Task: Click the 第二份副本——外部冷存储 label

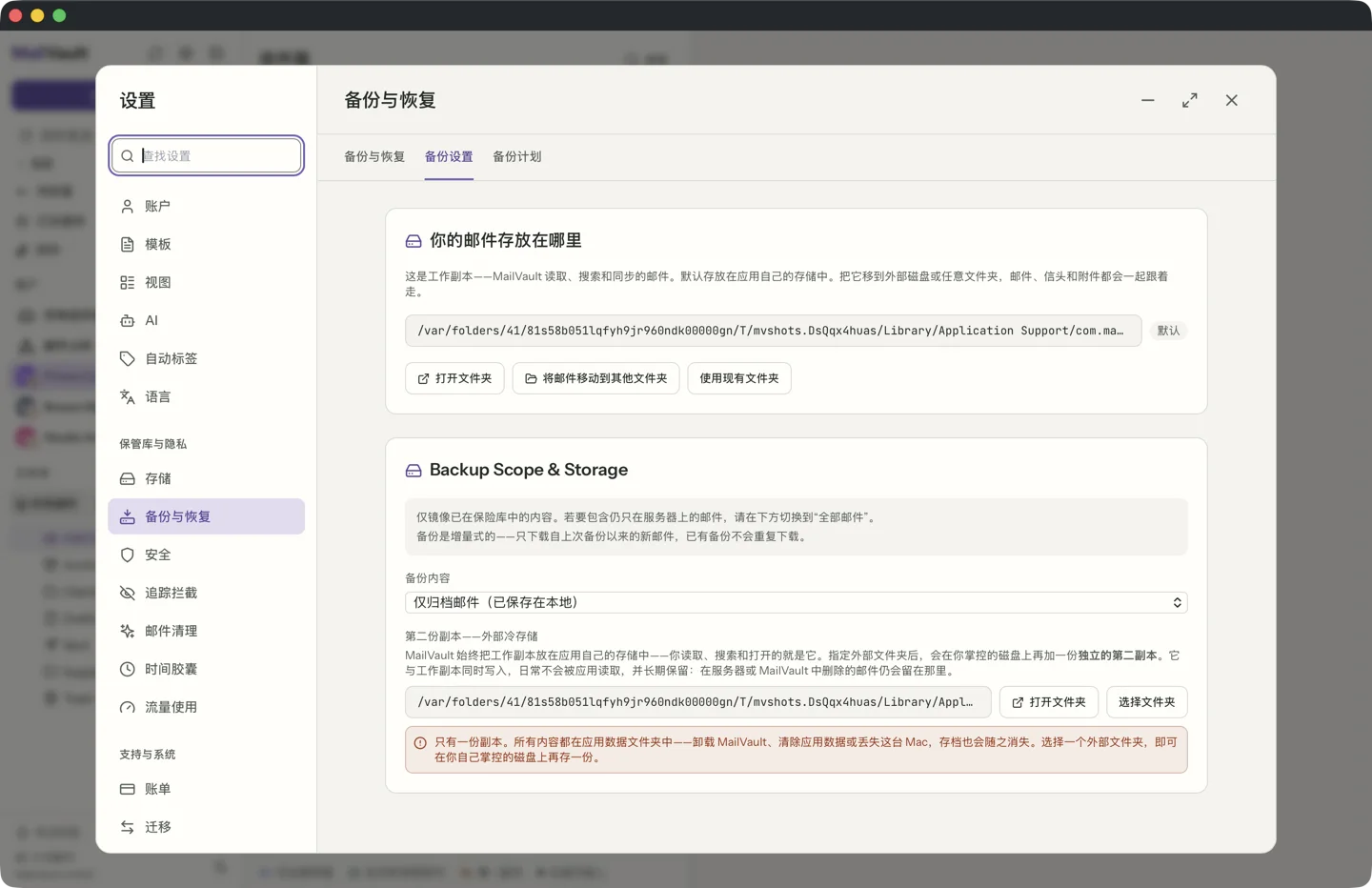Action: [x=472, y=636]
